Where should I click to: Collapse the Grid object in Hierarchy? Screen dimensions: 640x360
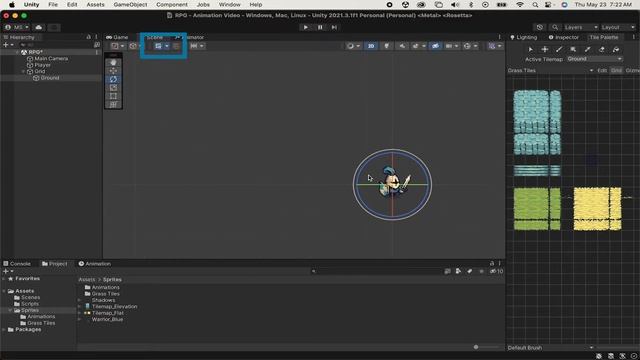pos(23,71)
